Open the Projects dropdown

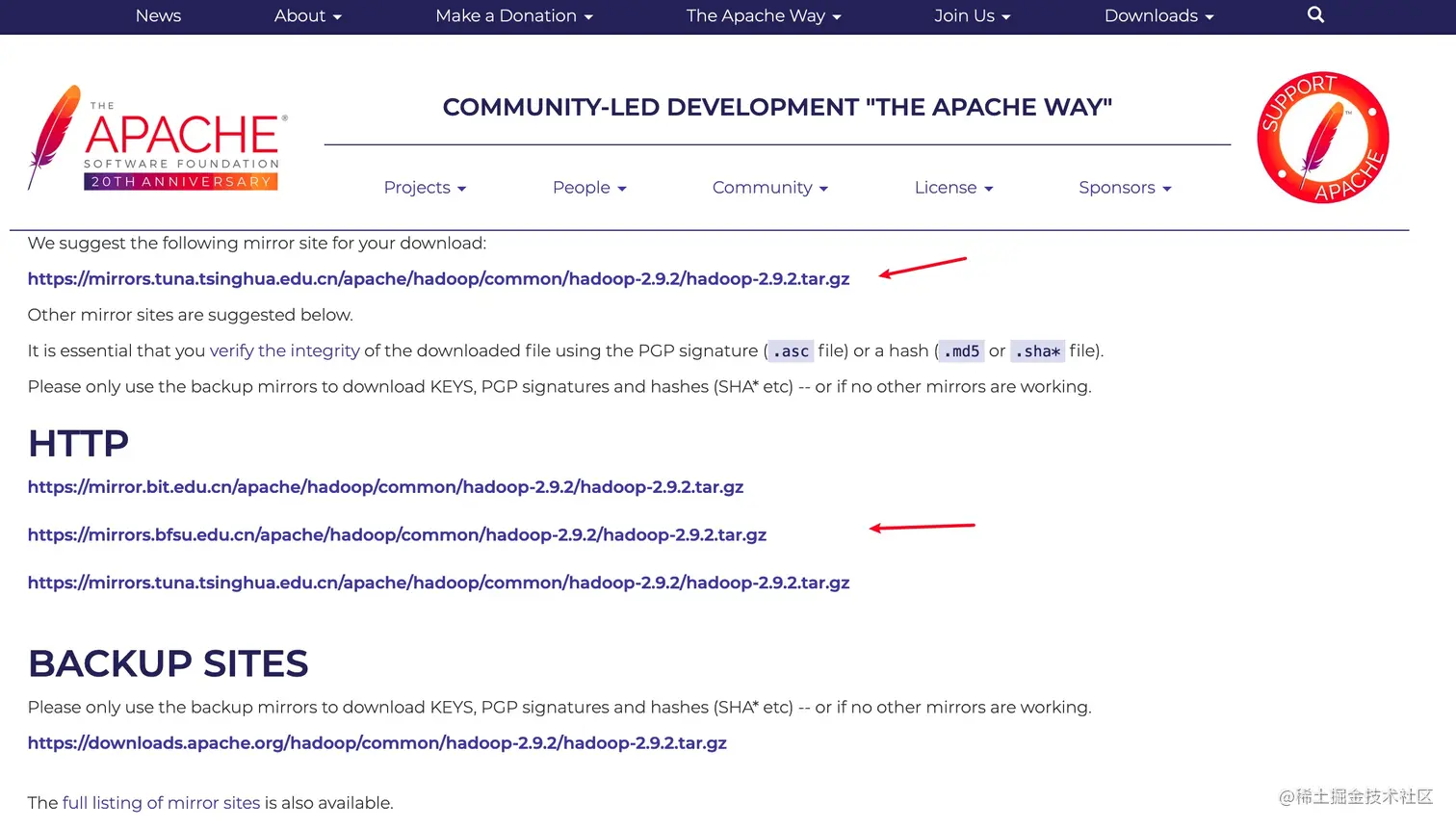point(425,188)
